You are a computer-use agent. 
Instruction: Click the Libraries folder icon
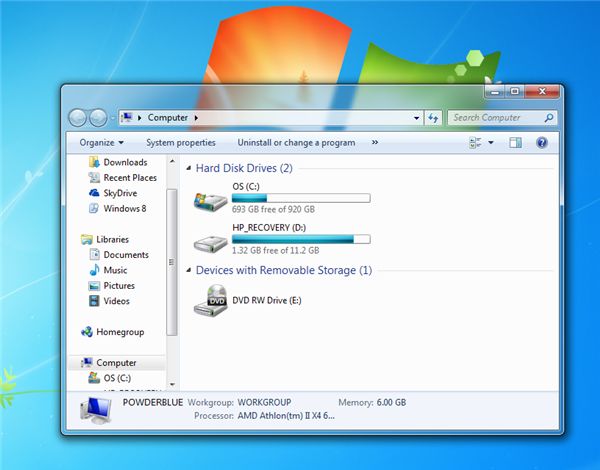(x=87, y=240)
